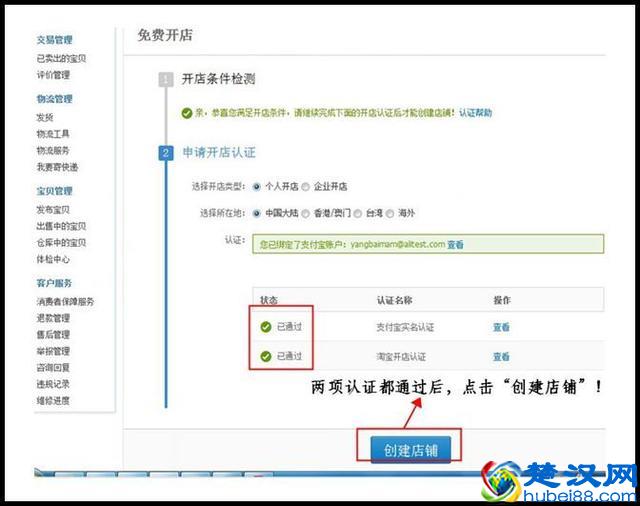The width and height of the screenshot is (640, 506).
Task: Open 我要寄快递 sidebar link
Action: 57,167
